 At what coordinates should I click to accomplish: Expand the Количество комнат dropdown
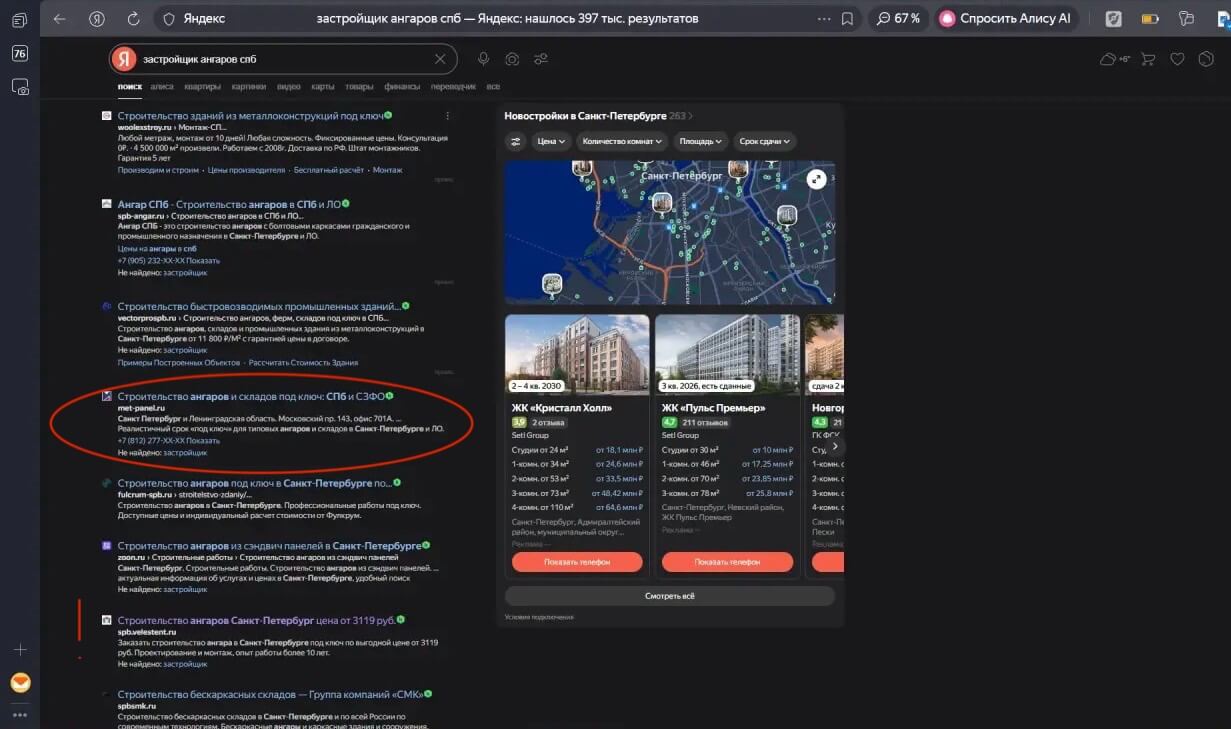coord(621,142)
